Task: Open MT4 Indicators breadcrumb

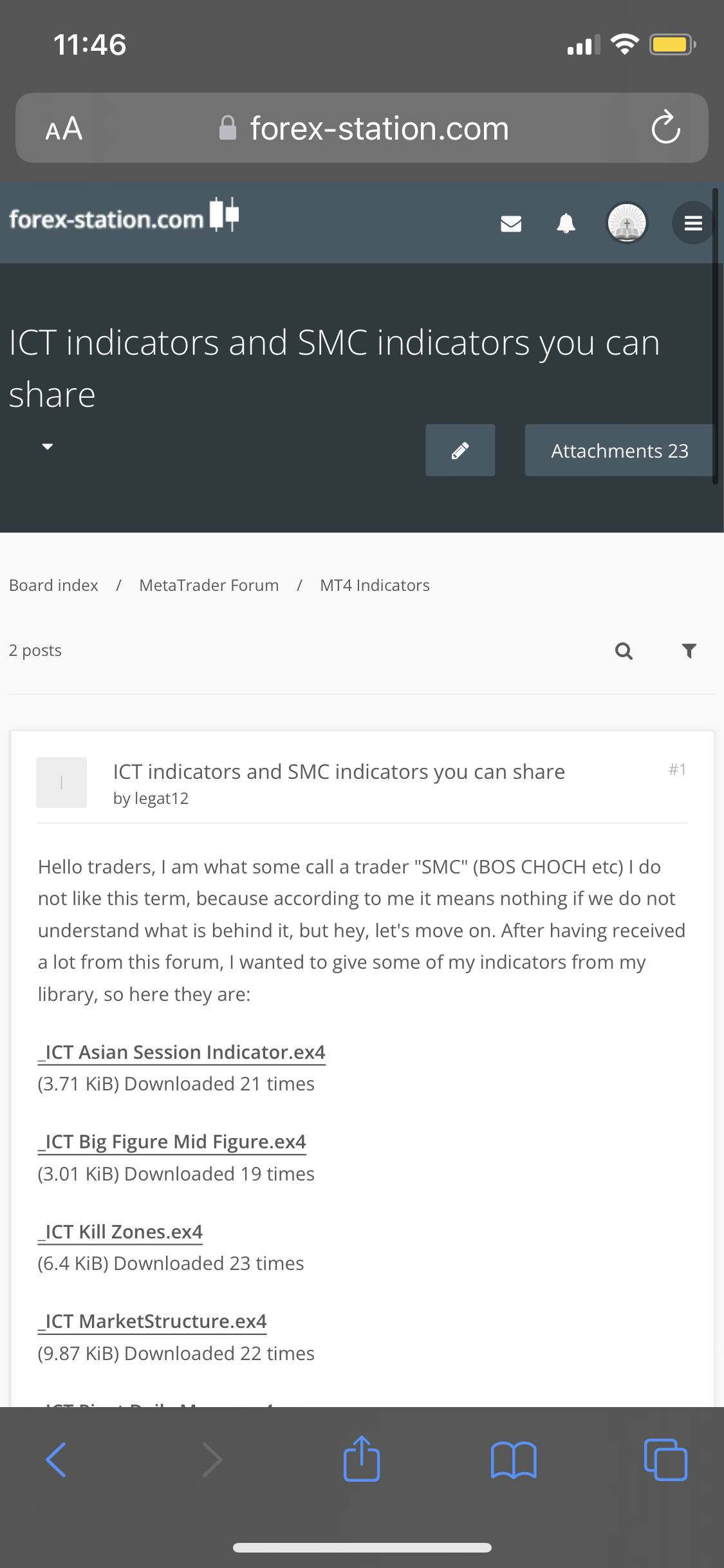Action: [x=375, y=585]
